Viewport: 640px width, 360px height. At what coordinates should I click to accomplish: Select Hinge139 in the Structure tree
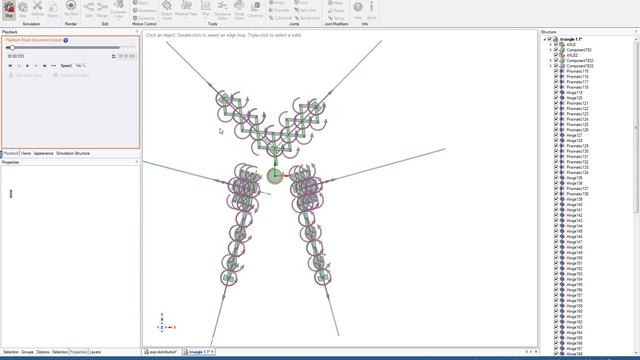pos(574,199)
